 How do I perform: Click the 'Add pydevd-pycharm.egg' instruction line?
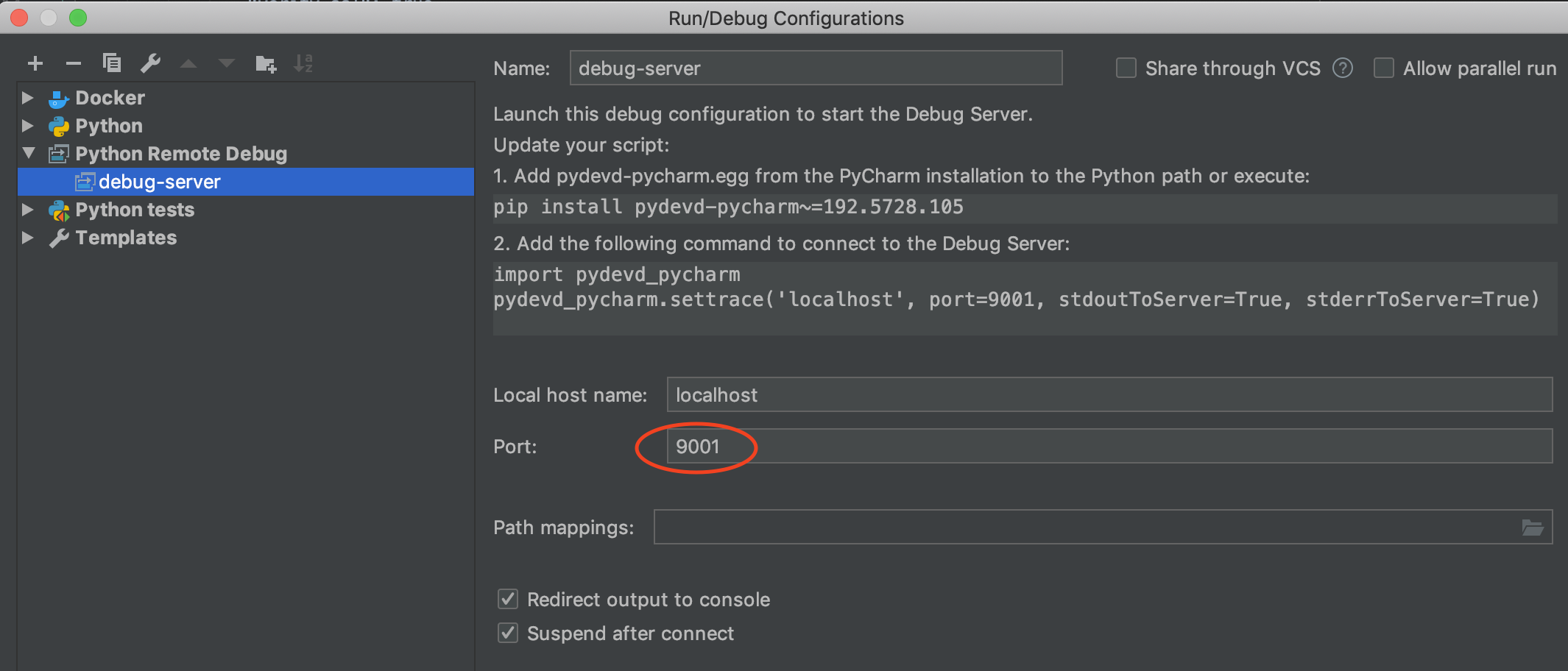(x=901, y=176)
